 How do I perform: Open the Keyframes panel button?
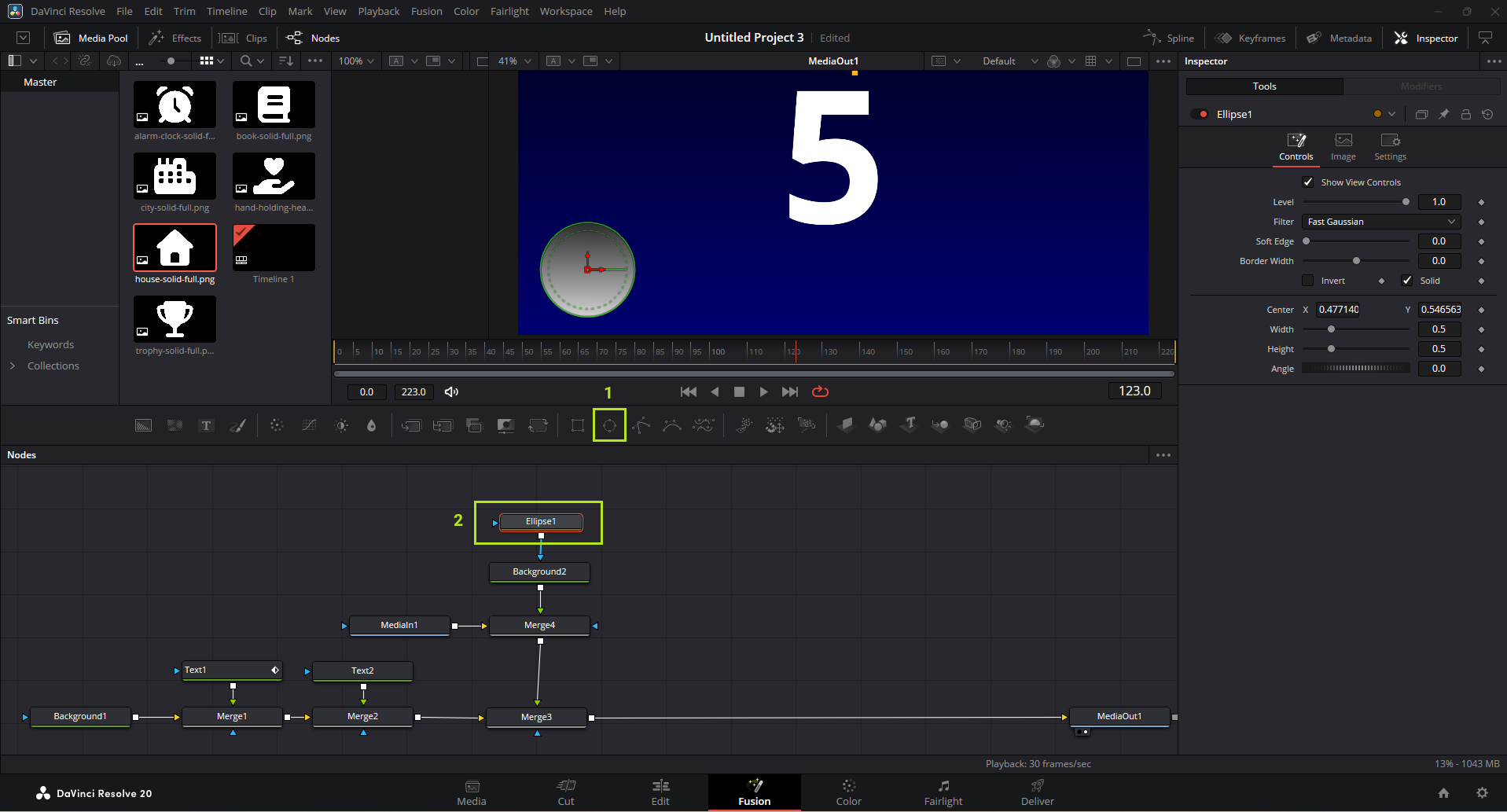click(1250, 38)
